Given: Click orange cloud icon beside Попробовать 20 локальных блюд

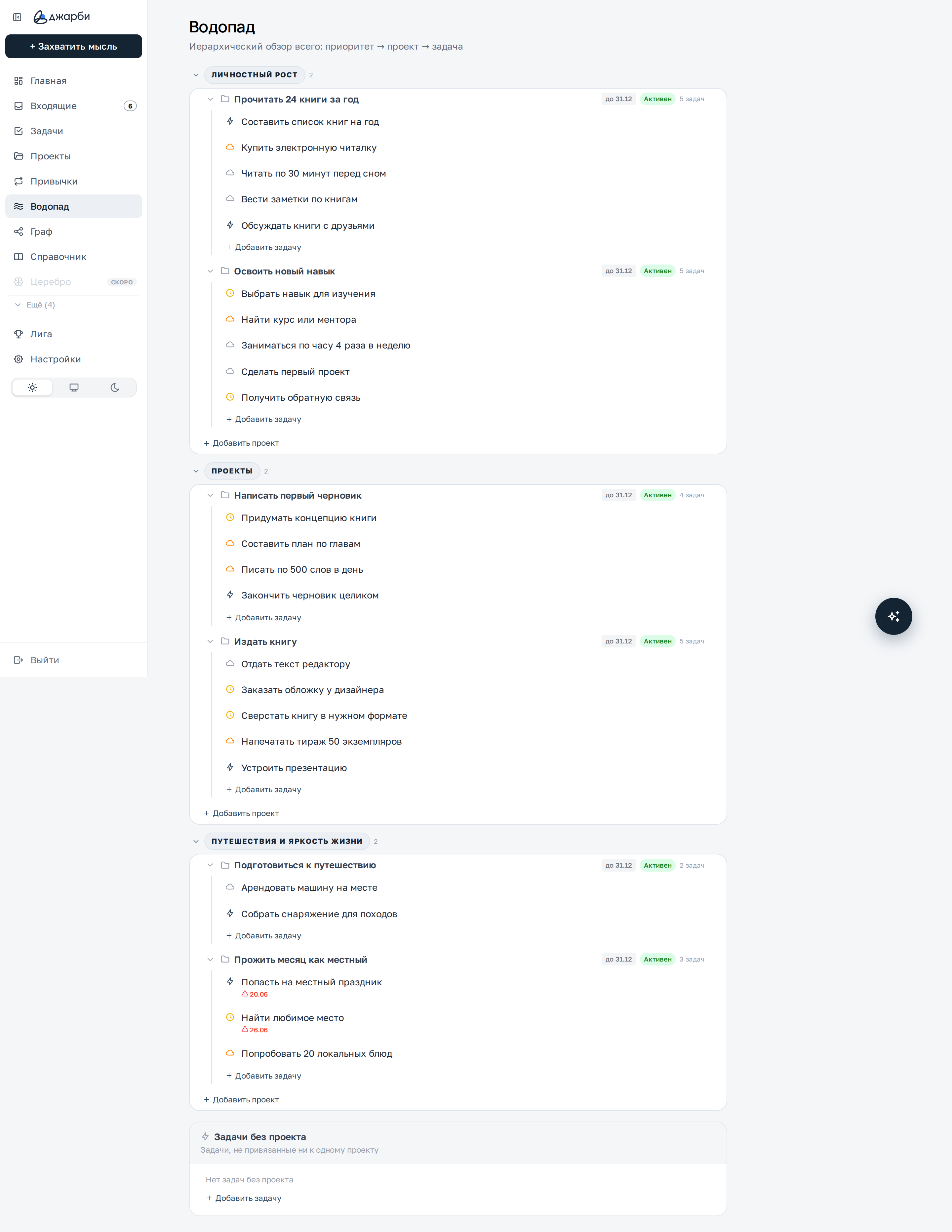Looking at the screenshot, I should tap(230, 1053).
